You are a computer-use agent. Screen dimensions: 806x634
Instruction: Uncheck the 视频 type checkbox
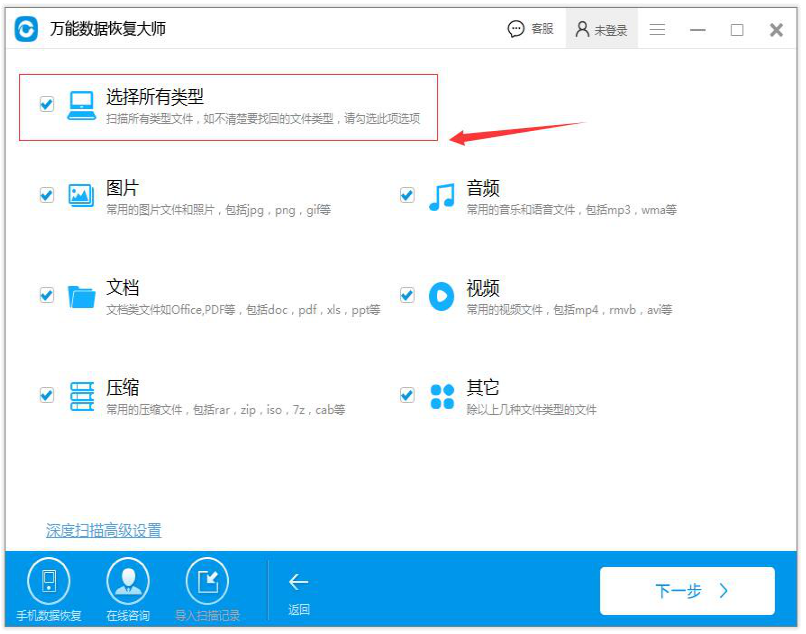pos(406,296)
